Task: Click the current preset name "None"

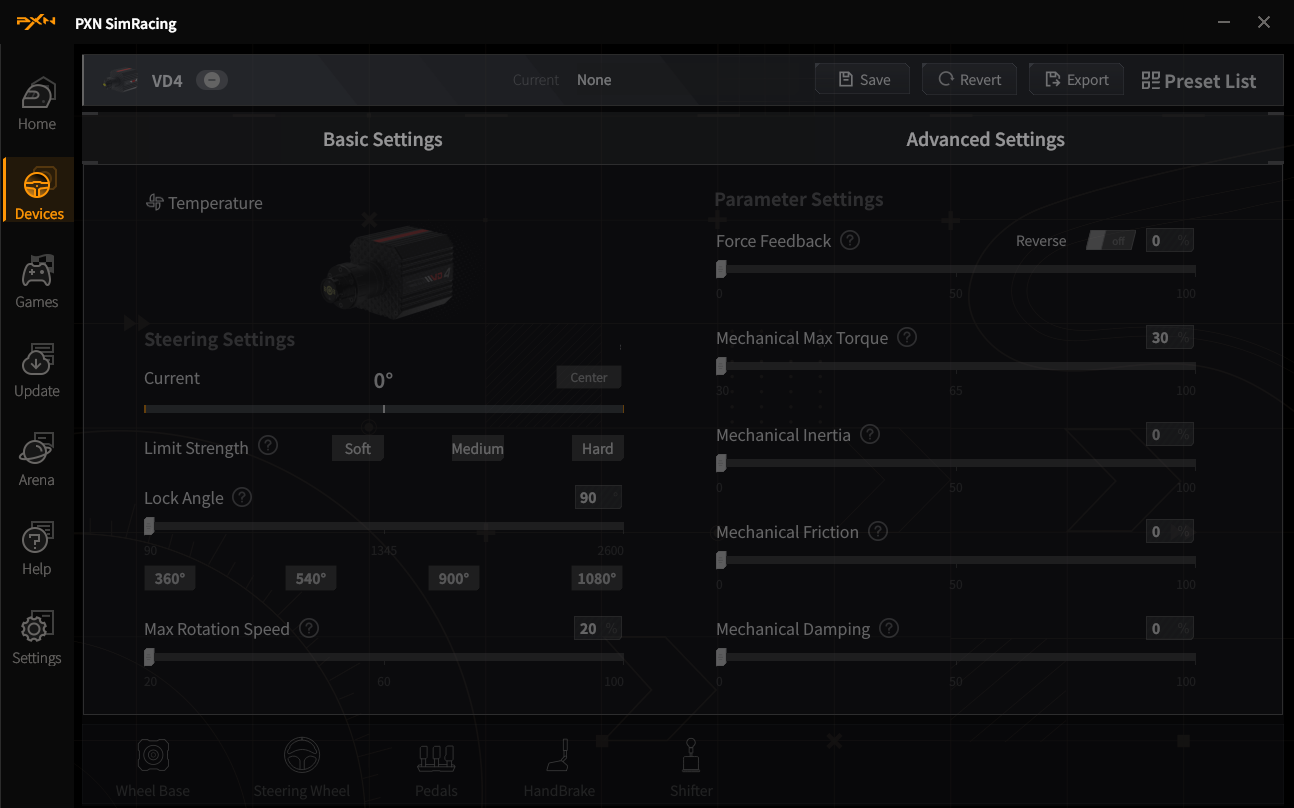Action: click(594, 80)
